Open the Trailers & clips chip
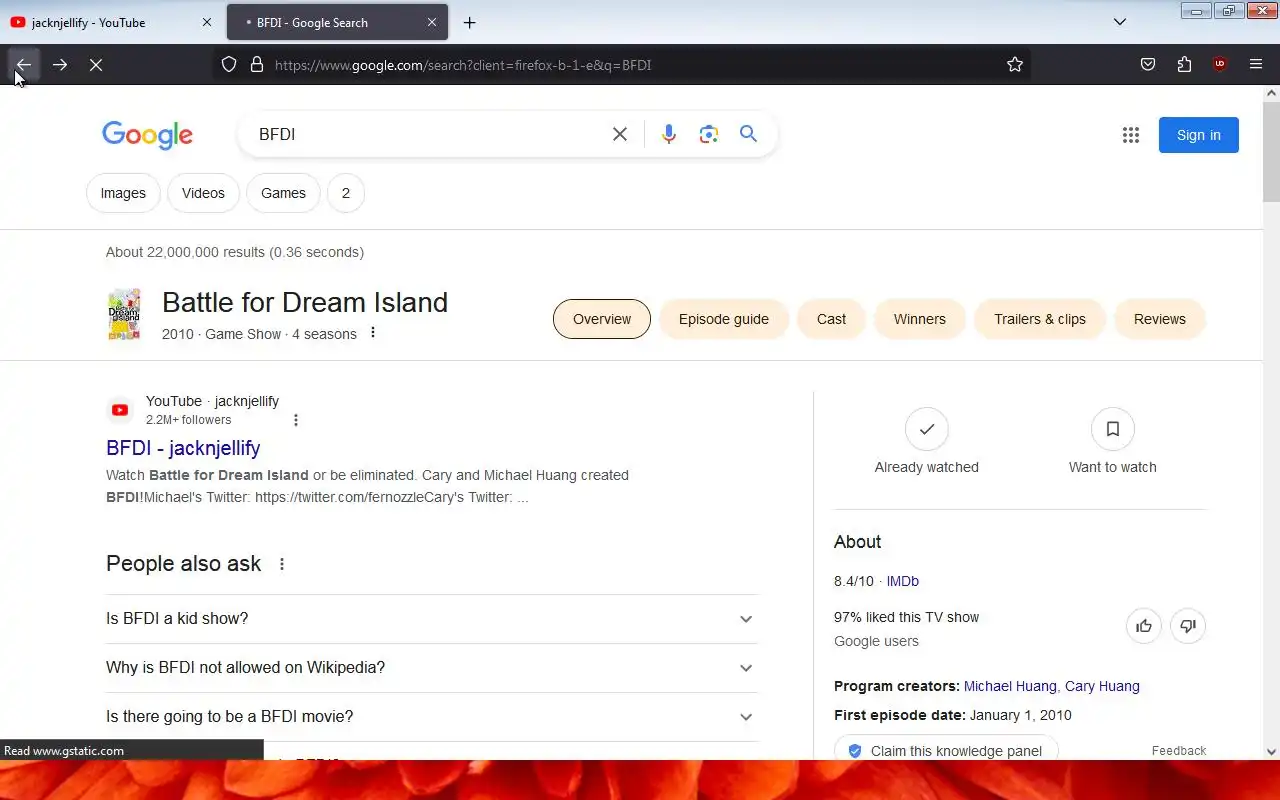Screen dimensions: 1280x800 (1040, 319)
